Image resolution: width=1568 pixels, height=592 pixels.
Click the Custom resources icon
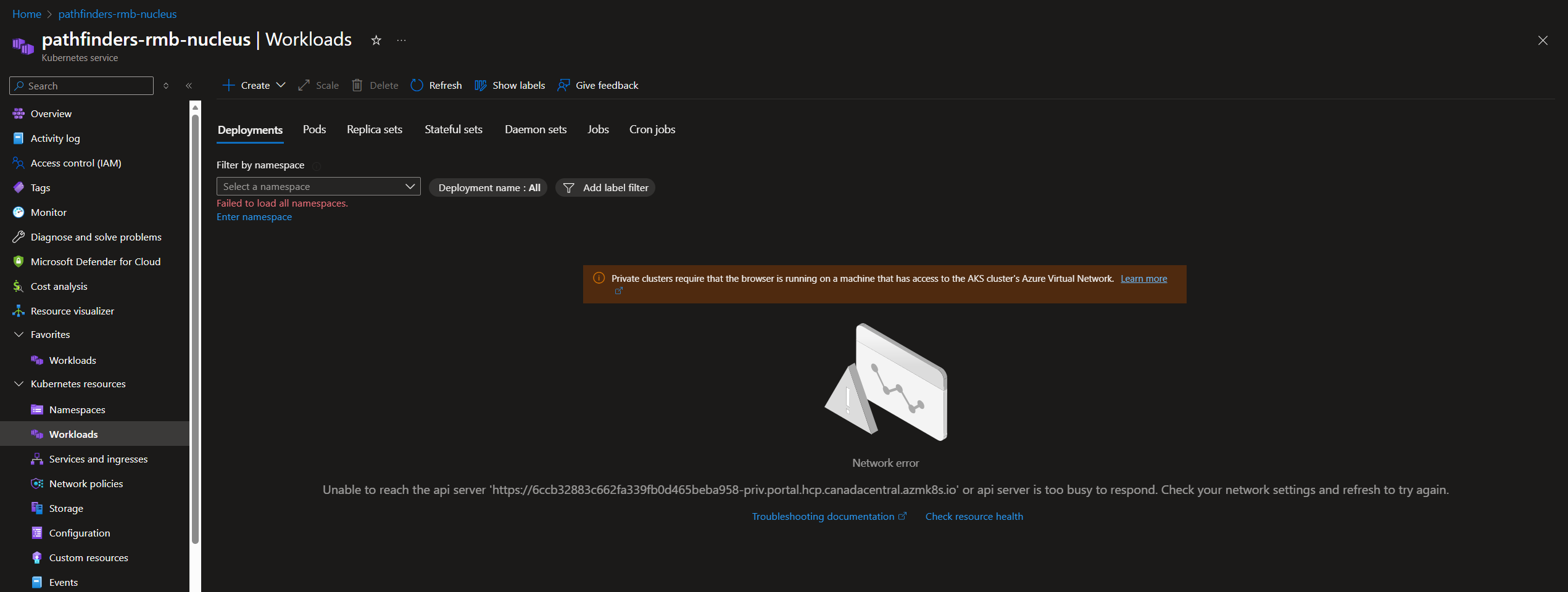tap(37, 557)
